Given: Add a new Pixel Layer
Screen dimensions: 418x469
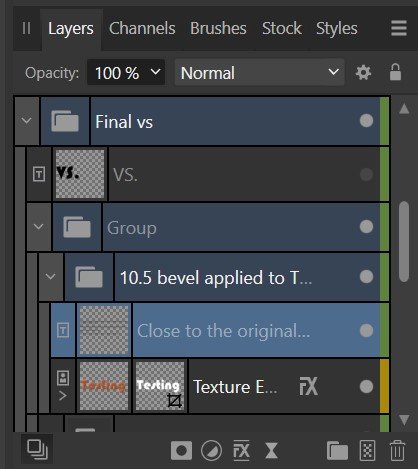Looking at the screenshot, I should (367, 451).
